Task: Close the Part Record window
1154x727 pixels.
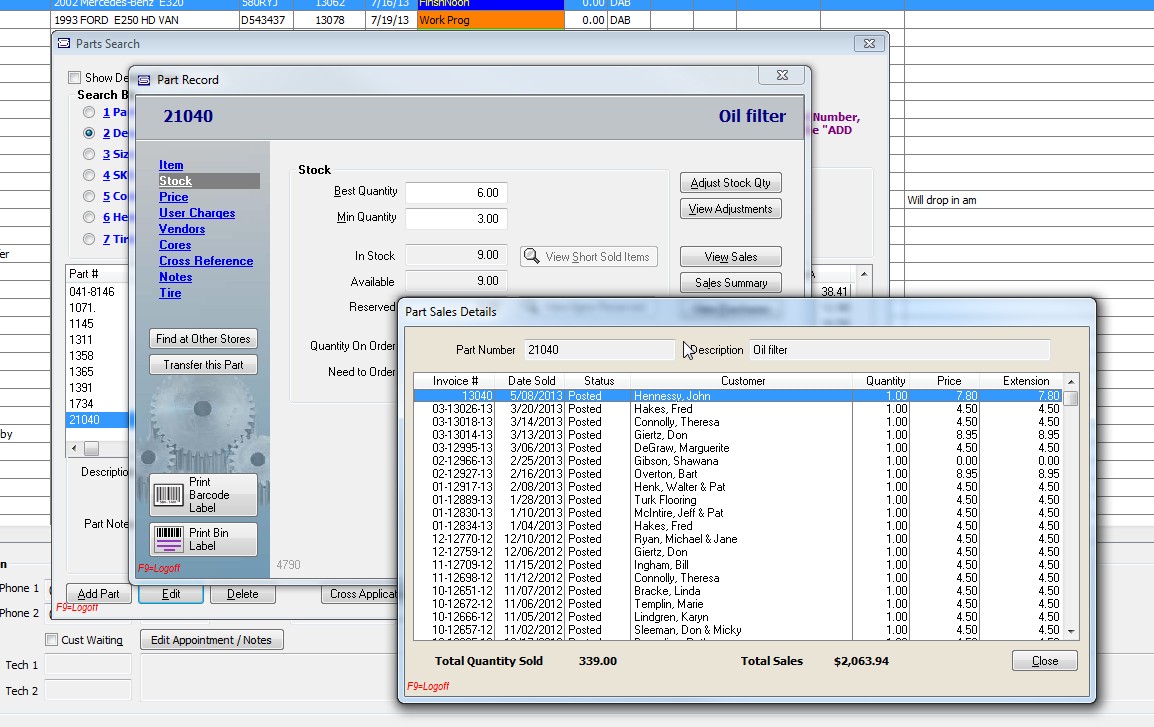Action: click(782, 75)
